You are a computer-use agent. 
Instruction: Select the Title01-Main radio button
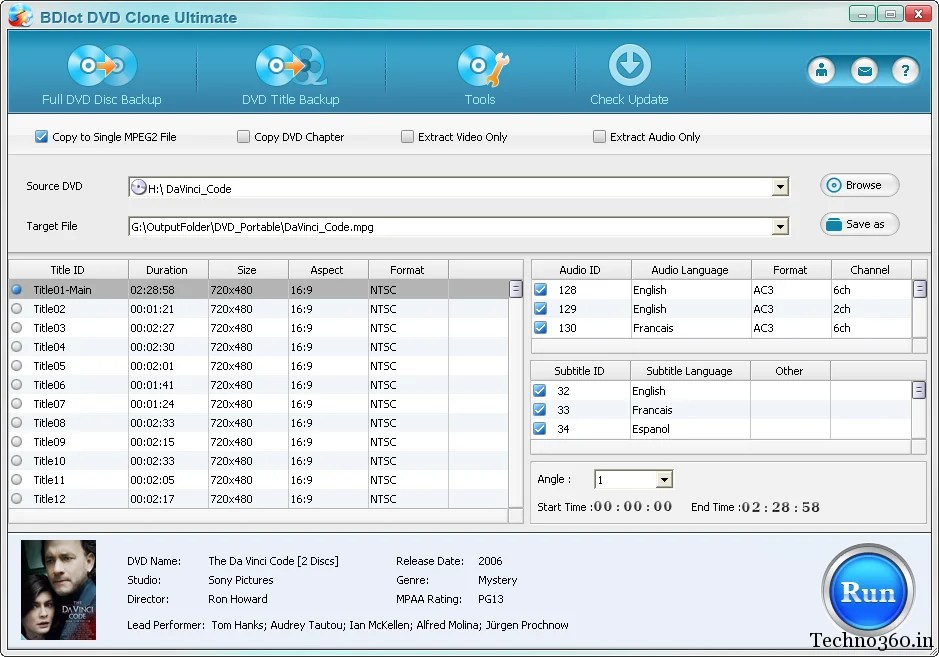[17, 289]
